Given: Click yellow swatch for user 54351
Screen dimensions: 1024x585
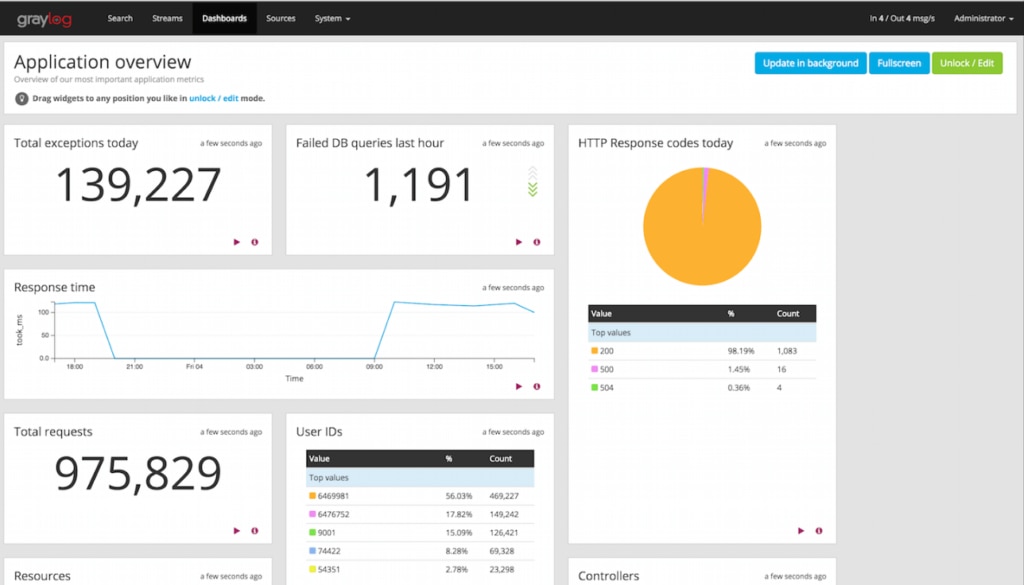Looking at the screenshot, I should (312, 569).
